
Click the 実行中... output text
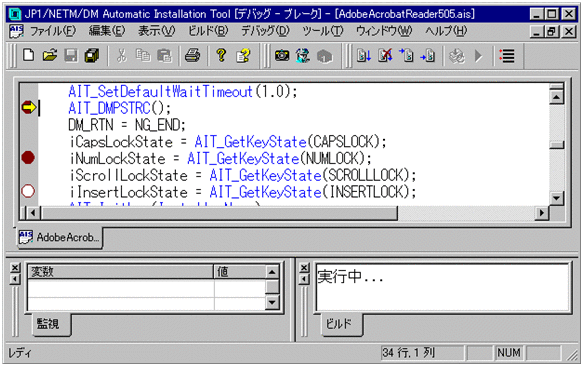click(350, 277)
